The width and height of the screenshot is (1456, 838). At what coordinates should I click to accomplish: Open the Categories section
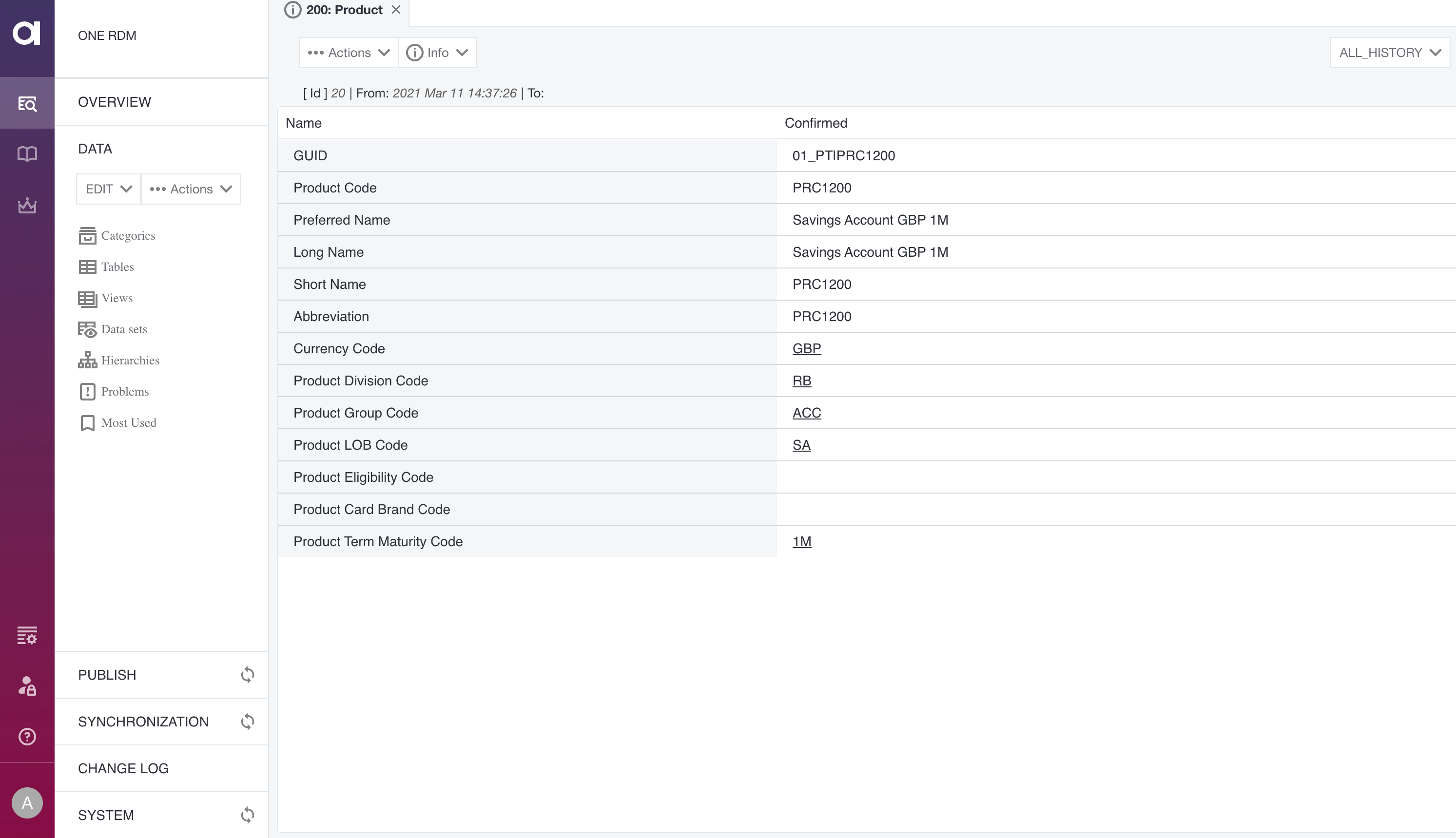coord(128,235)
